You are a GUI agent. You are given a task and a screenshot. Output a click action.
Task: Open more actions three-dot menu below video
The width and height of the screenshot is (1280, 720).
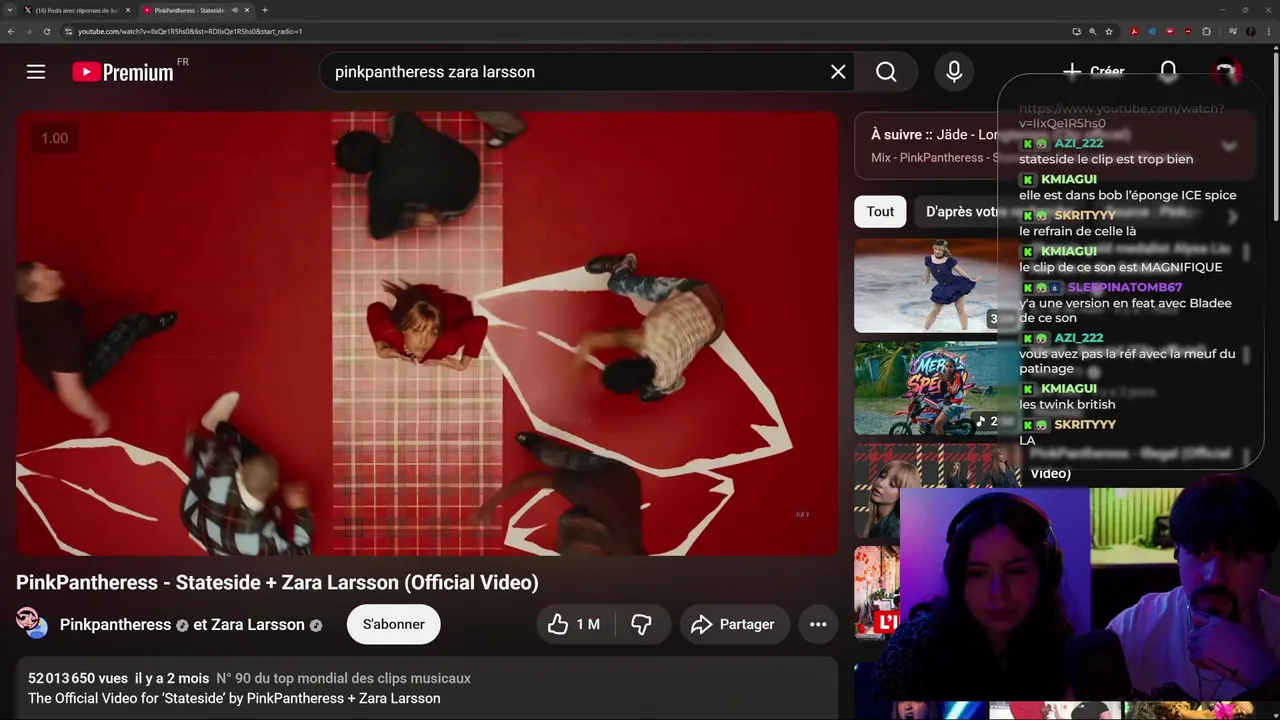click(818, 624)
